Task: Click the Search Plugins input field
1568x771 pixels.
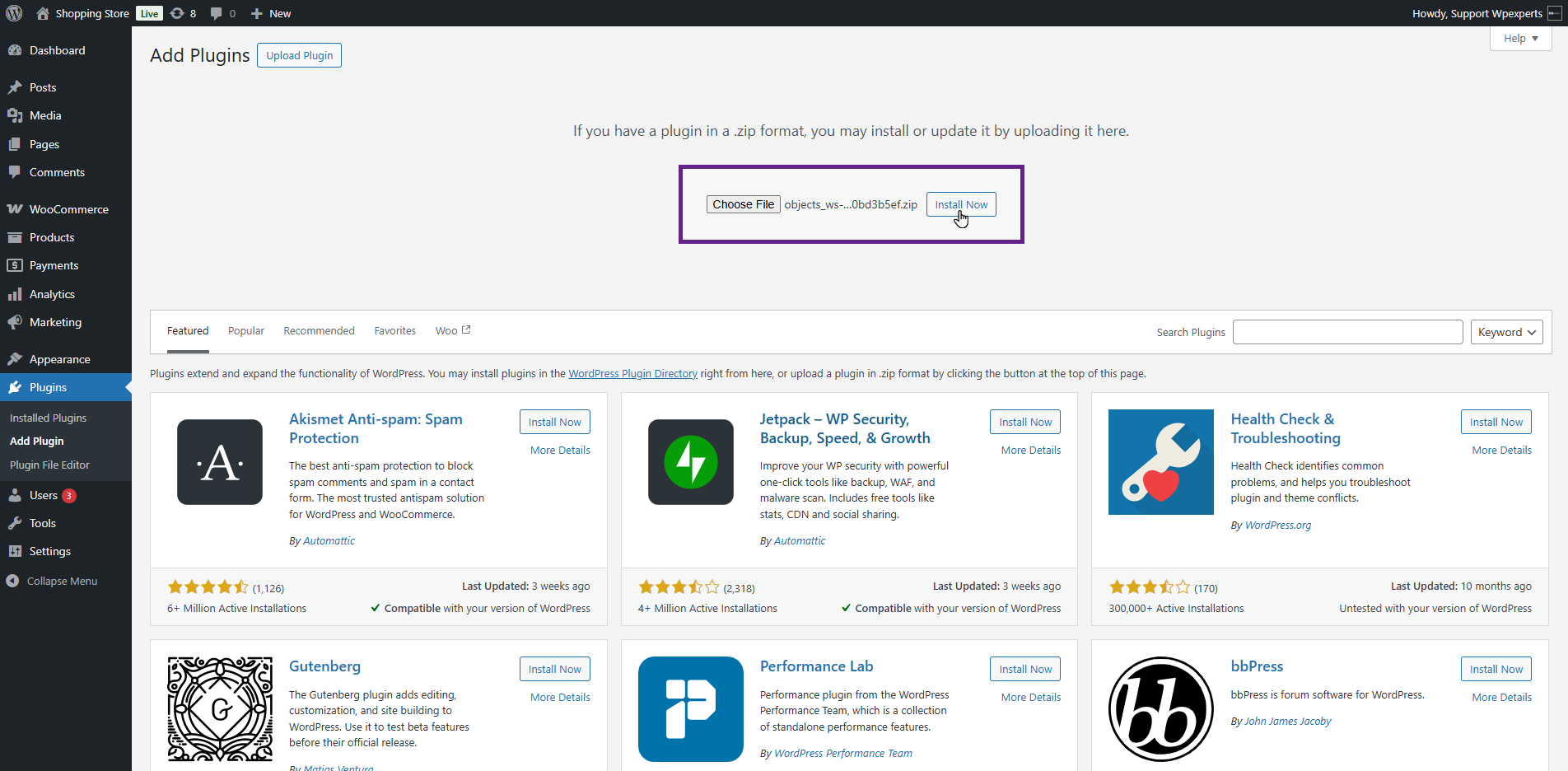Action: point(1347,332)
